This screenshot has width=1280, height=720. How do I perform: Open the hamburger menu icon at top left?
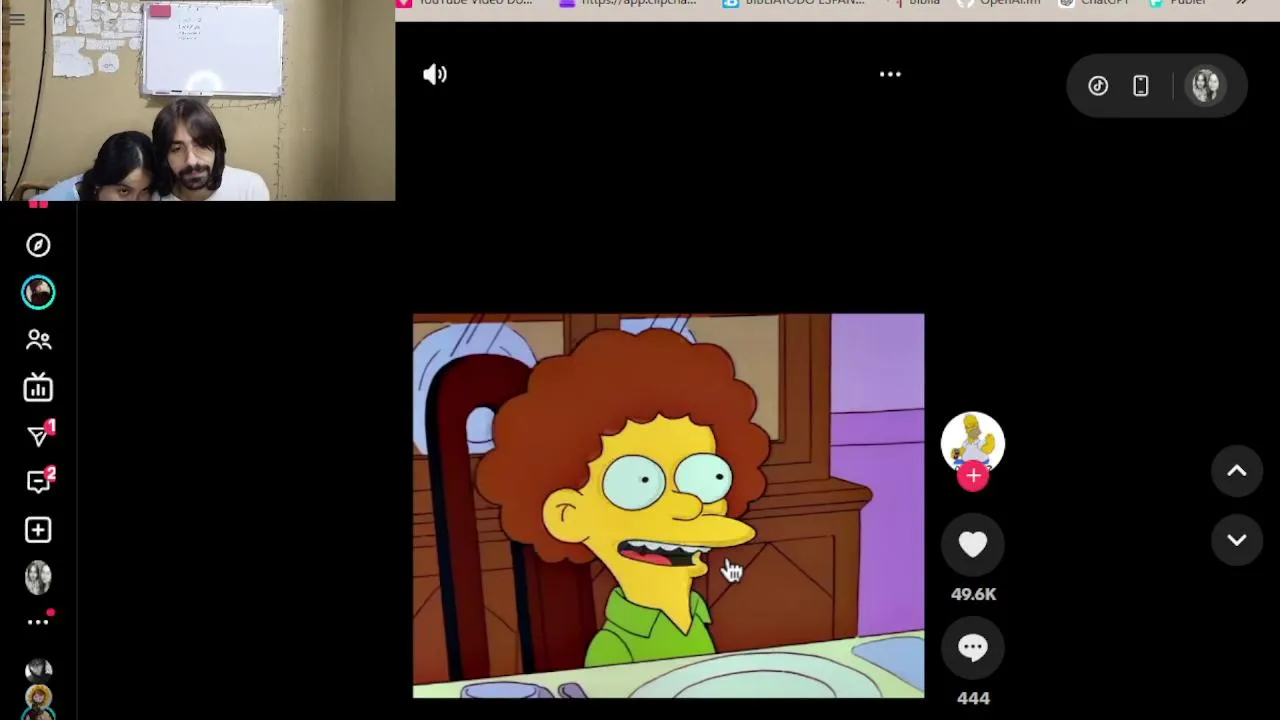[x=16, y=18]
